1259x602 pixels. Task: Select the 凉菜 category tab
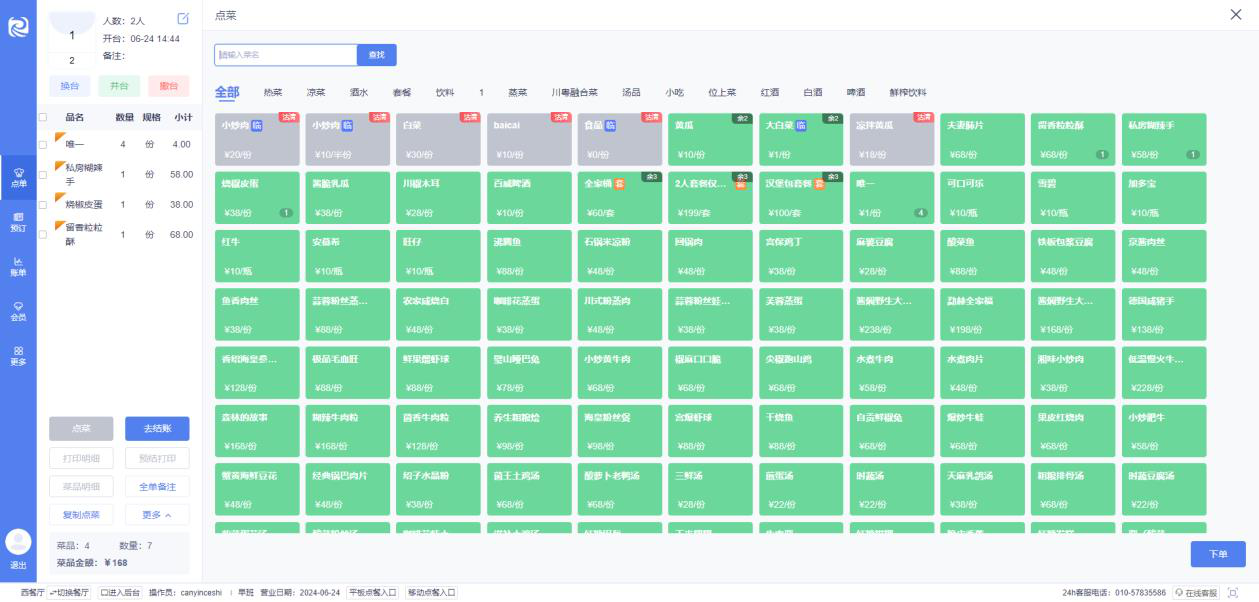[316, 92]
